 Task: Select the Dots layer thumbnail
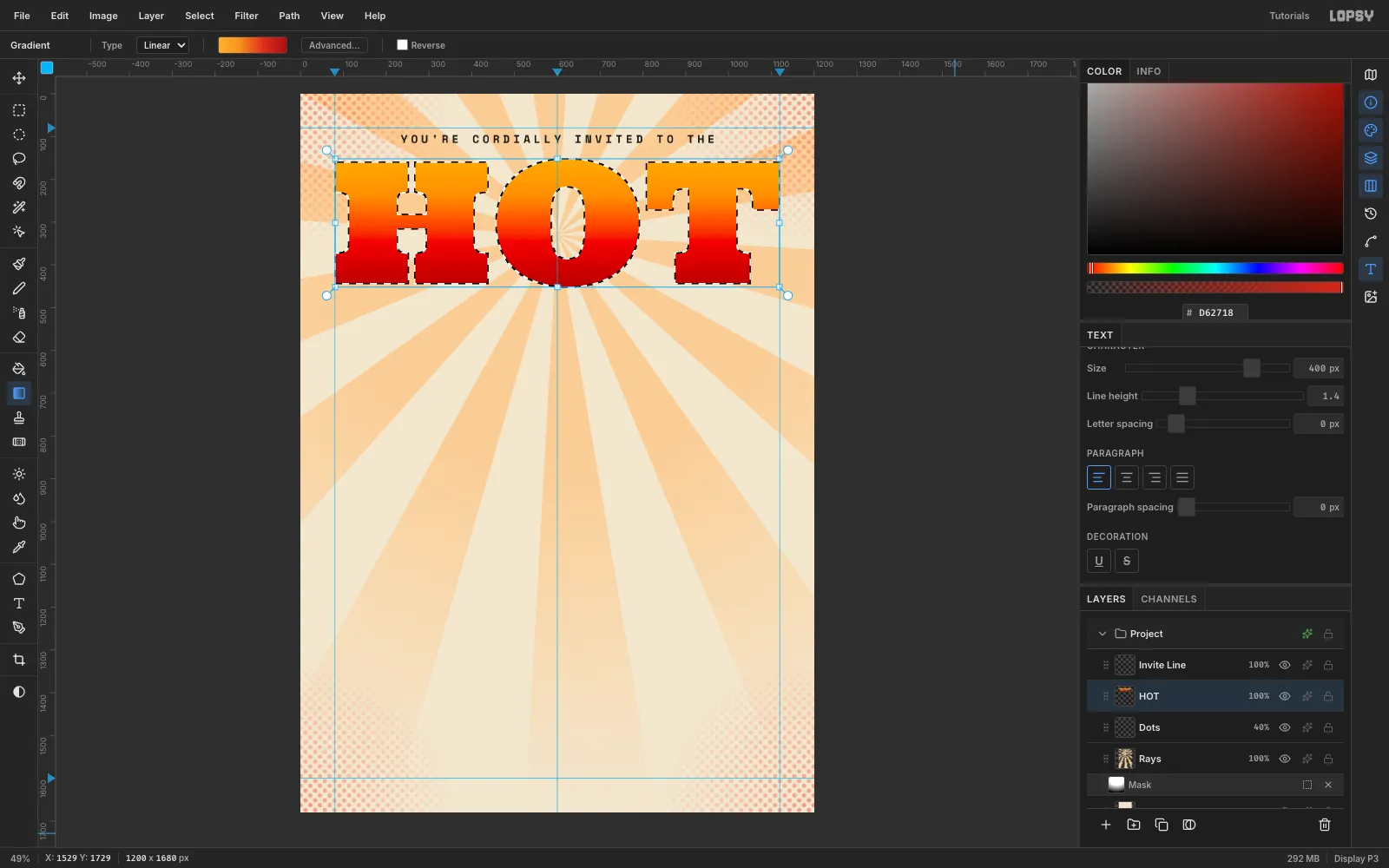tap(1125, 727)
